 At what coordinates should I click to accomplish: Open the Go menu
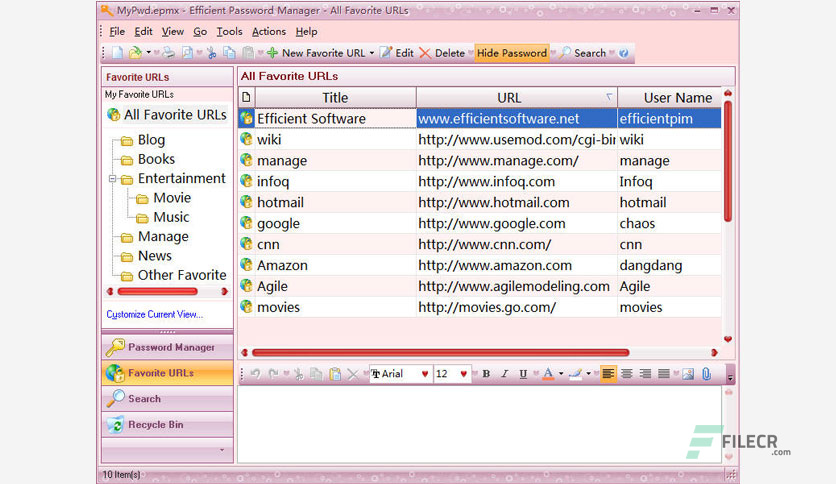pos(200,31)
